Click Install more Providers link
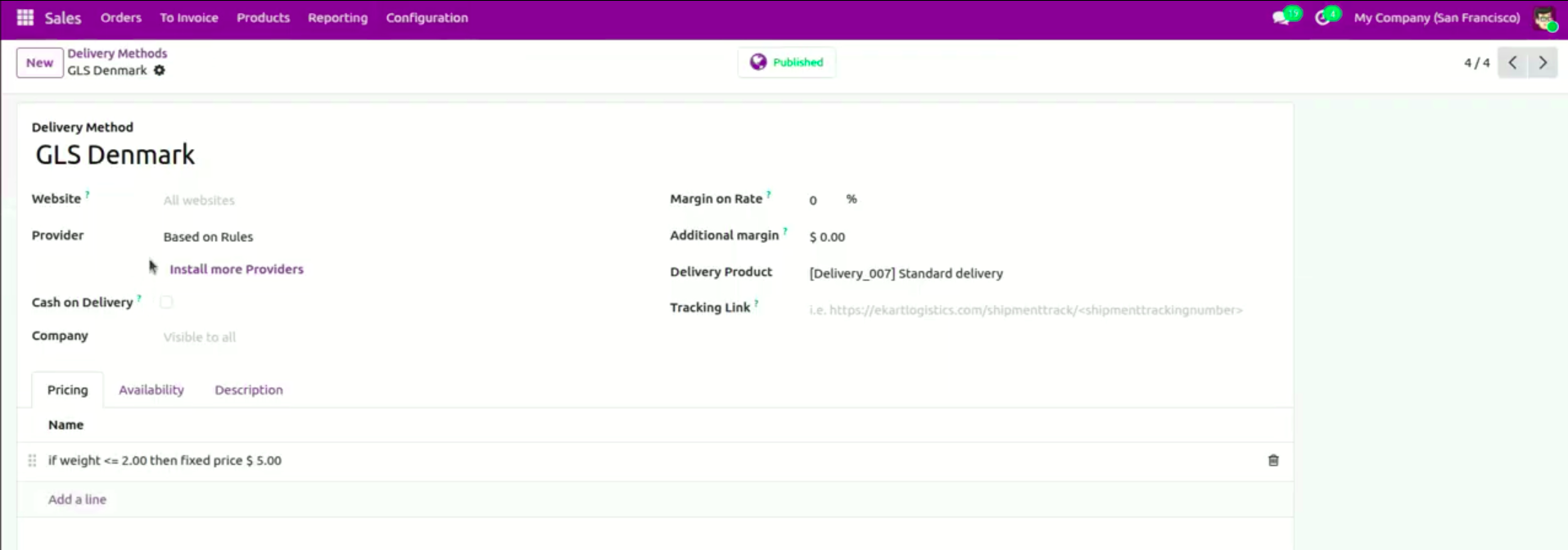1568x550 pixels. coord(236,269)
